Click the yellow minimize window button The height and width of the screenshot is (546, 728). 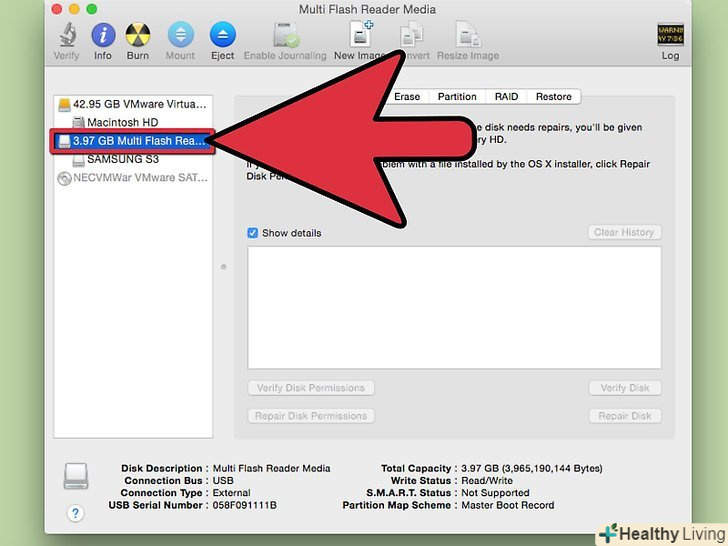[x=74, y=9]
